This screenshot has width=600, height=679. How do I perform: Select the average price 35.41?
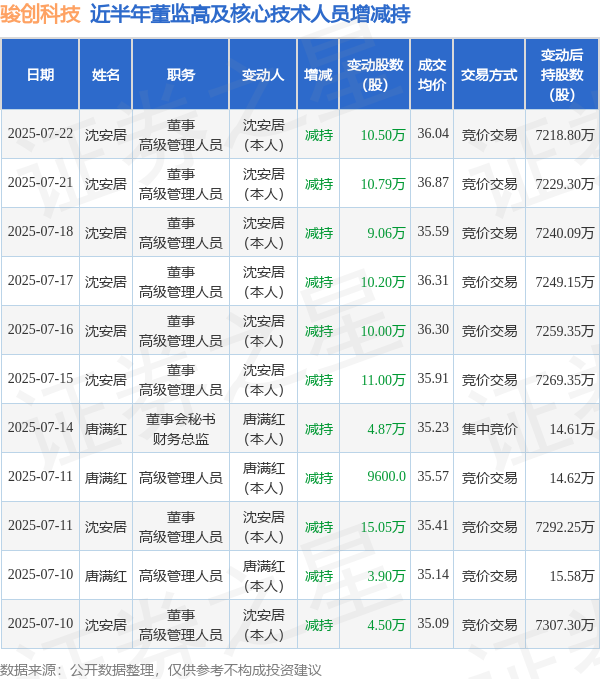(433, 525)
